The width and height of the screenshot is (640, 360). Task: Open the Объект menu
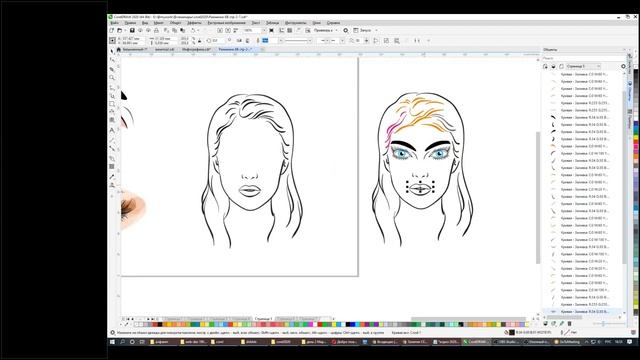(176, 23)
